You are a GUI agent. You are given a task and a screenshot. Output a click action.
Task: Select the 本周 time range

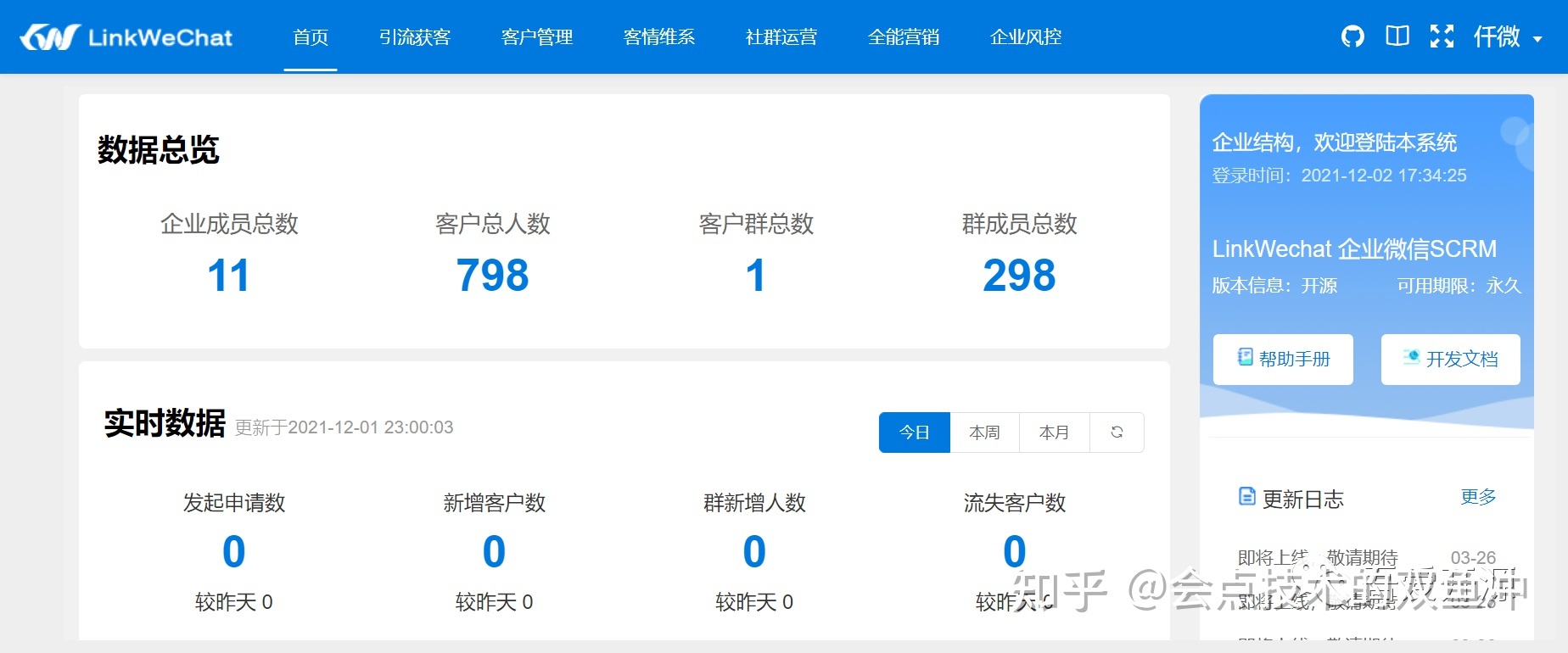tap(984, 433)
